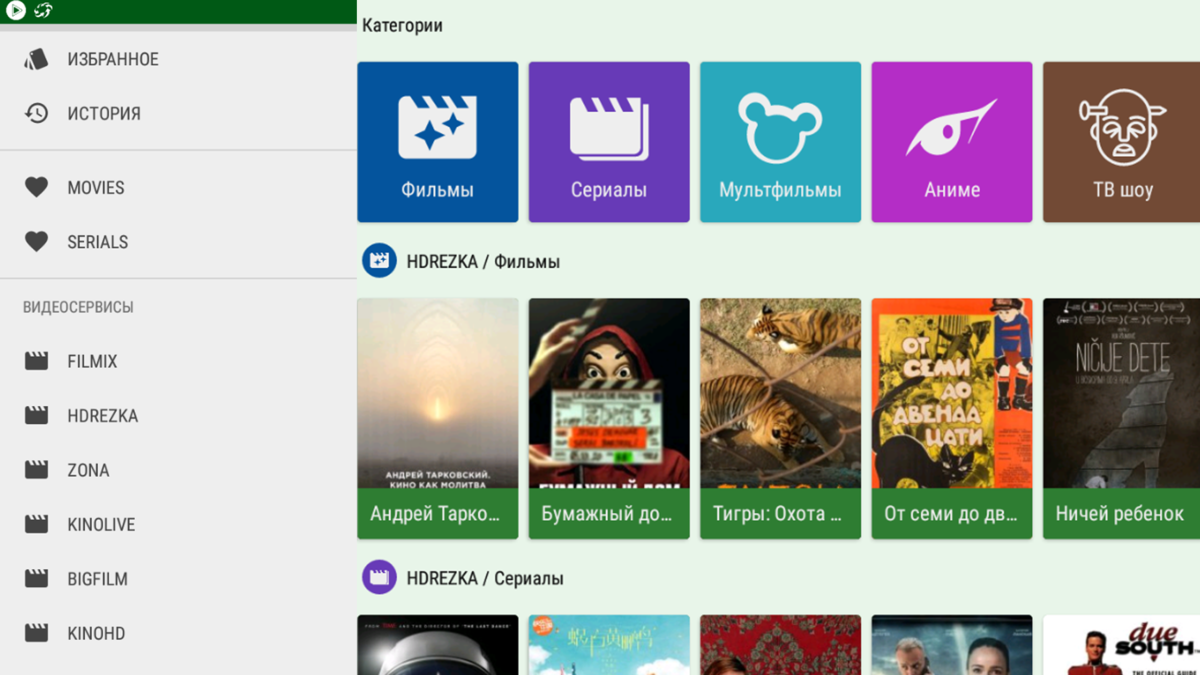Screen dimensions: 1200x675
Task: Click the heart icon next to SERIALS
Action: click(36, 241)
